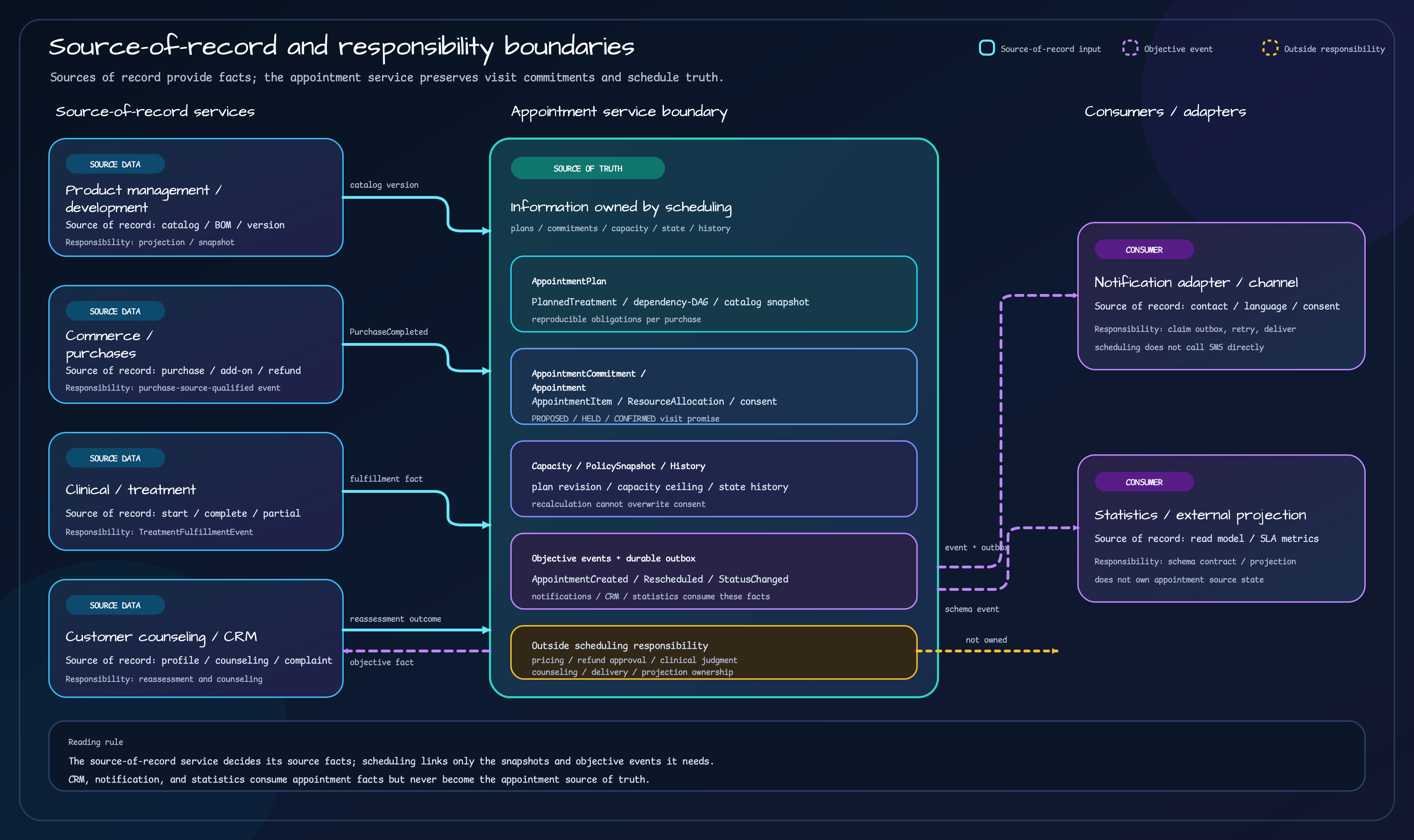The width and height of the screenshot is (1414, 840).
Task: Click SOURCE DATA badge in Product management card
Action: click(115, 164)
